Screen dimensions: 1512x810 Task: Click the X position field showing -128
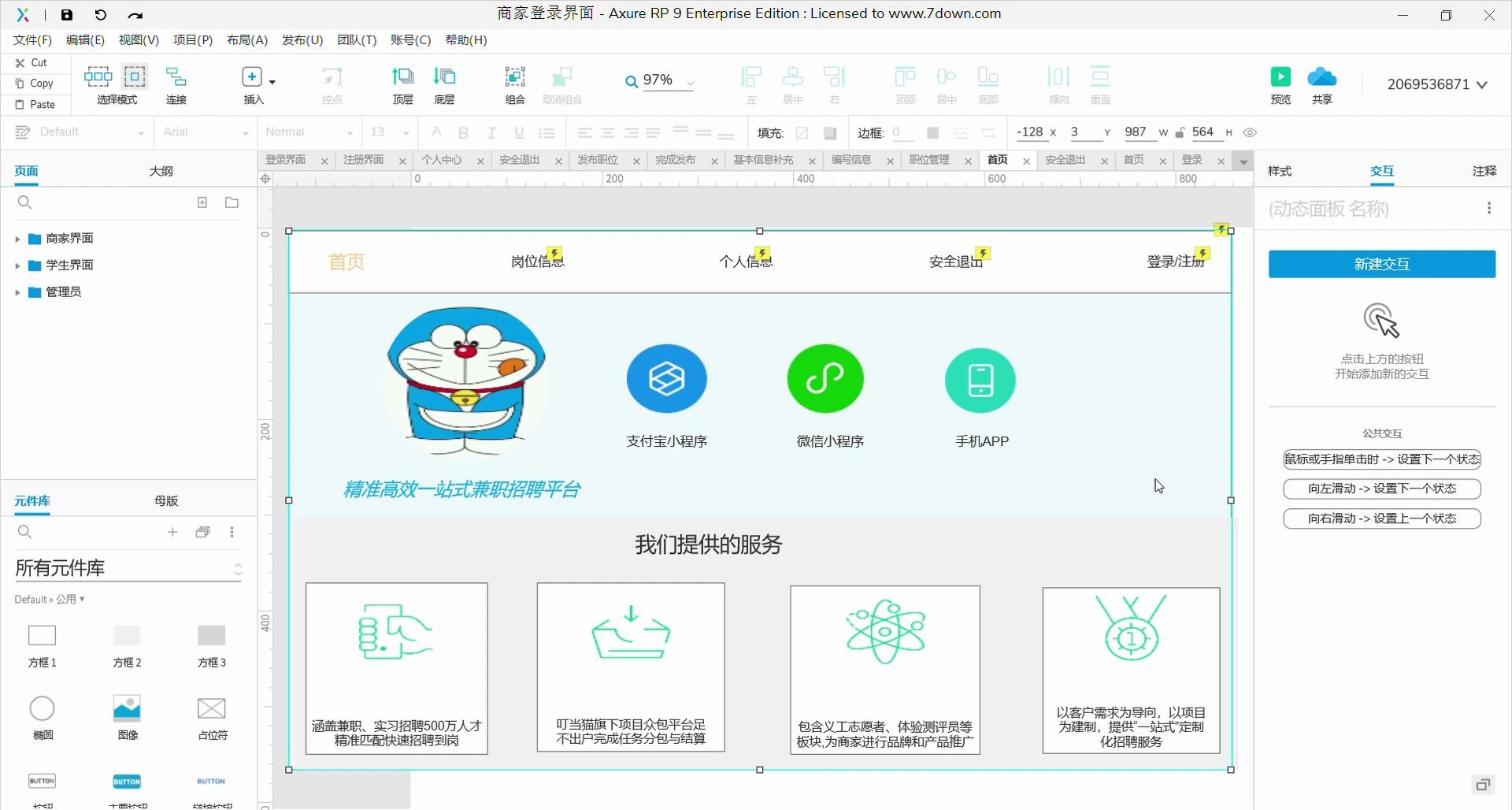click(x=1030, y=132)
